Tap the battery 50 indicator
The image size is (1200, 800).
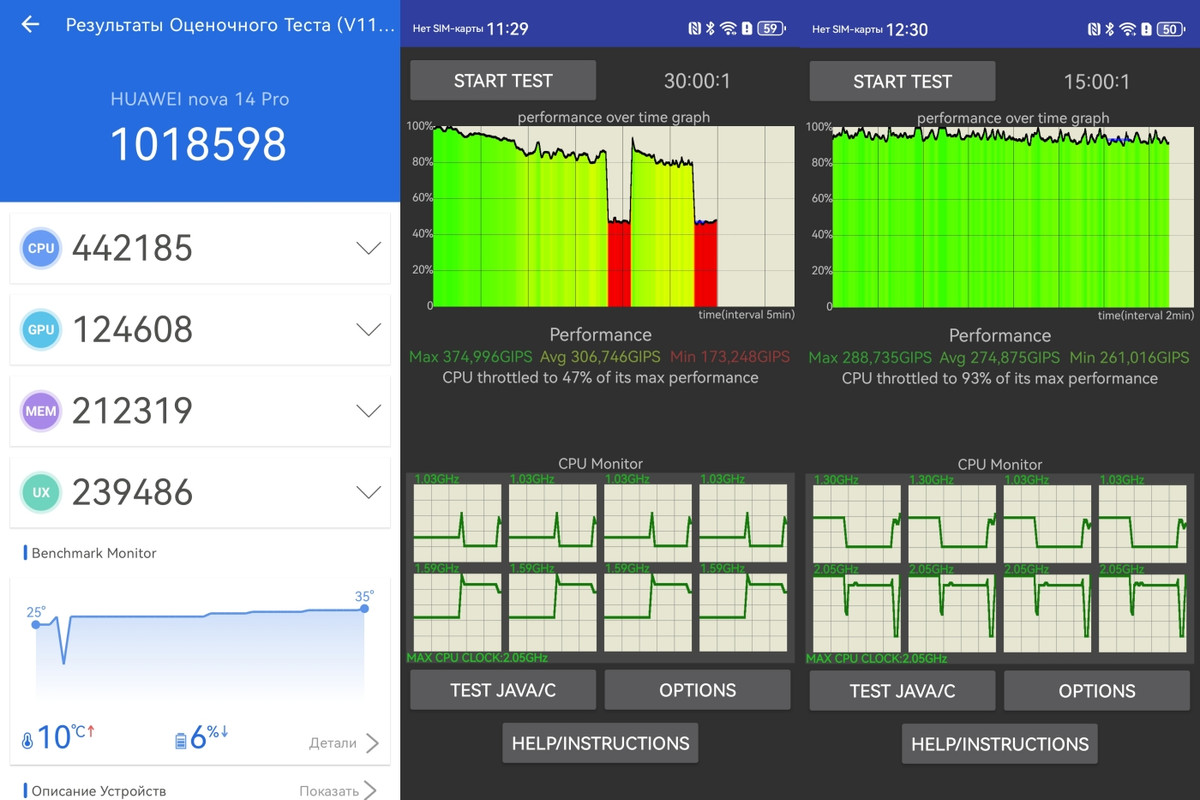(x=1170, y=29)
